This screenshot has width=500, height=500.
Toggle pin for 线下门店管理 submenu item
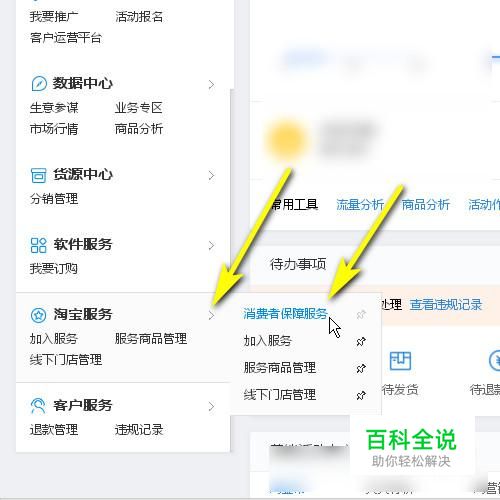click(x=361, y=395)
